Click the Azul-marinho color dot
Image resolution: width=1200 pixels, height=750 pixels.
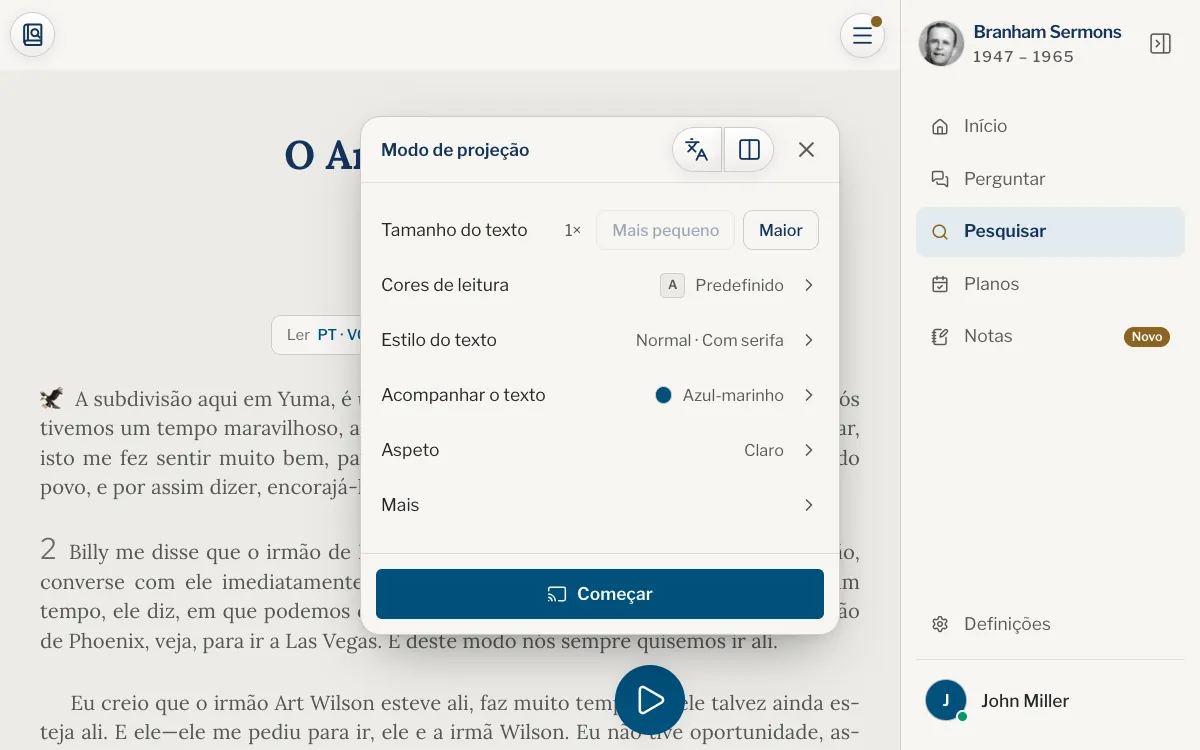point(663,395)
